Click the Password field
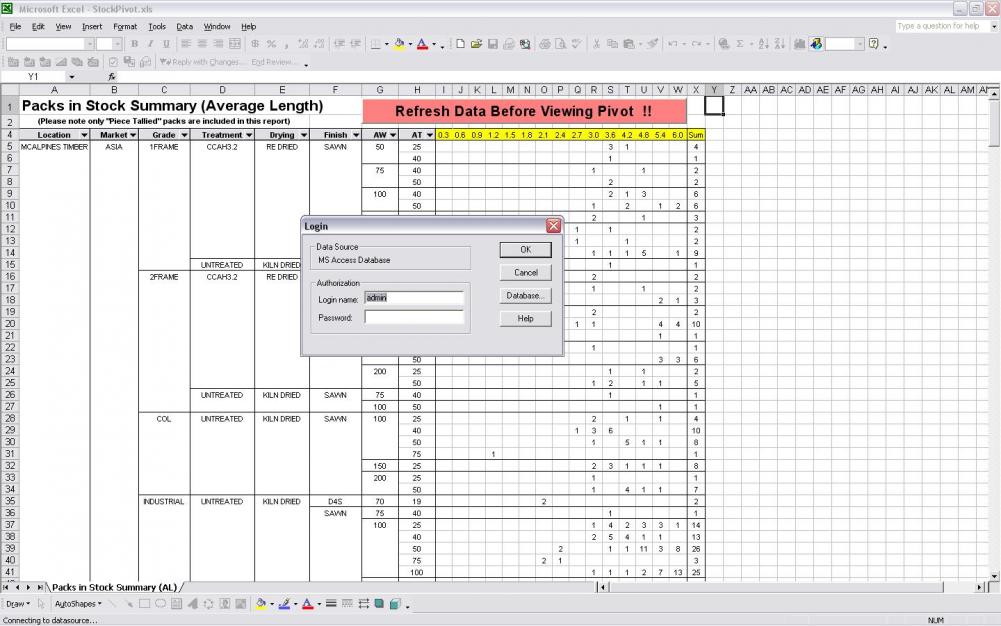Image resolution: width=1001 pixels, height=626 pixels. click(x=414, y=317)
